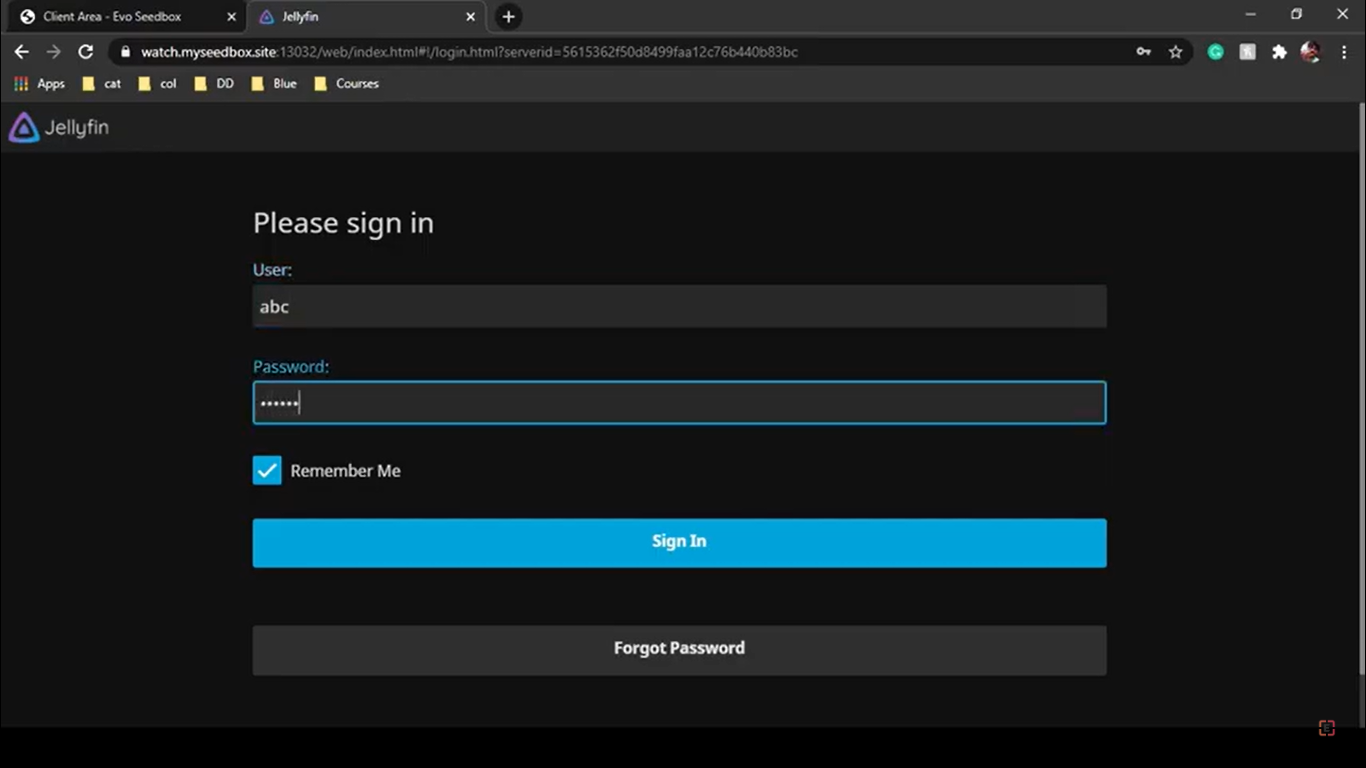
Task: Open the Apps shortcut in bookmarks bar
Action: coord(40,84)
